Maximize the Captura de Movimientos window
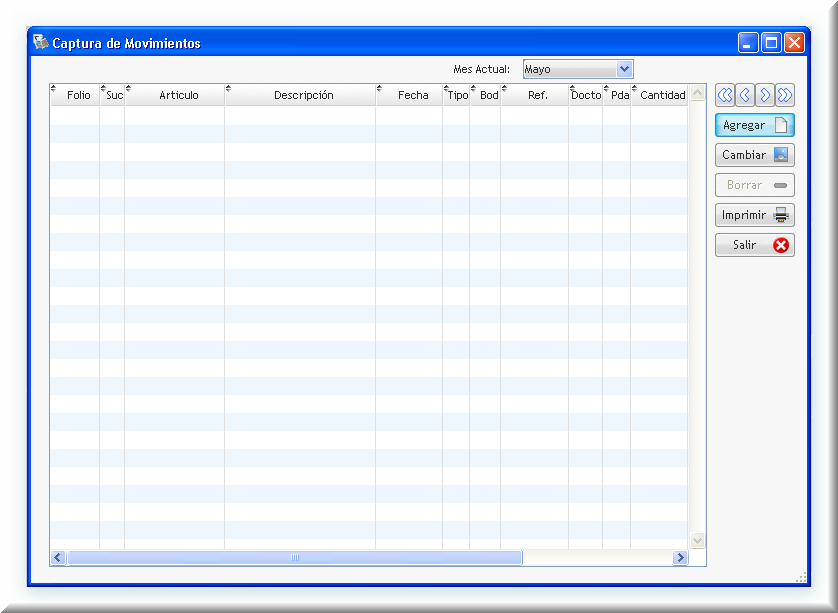The height and width of the screenshot is (613, 838). coord(771,42)
